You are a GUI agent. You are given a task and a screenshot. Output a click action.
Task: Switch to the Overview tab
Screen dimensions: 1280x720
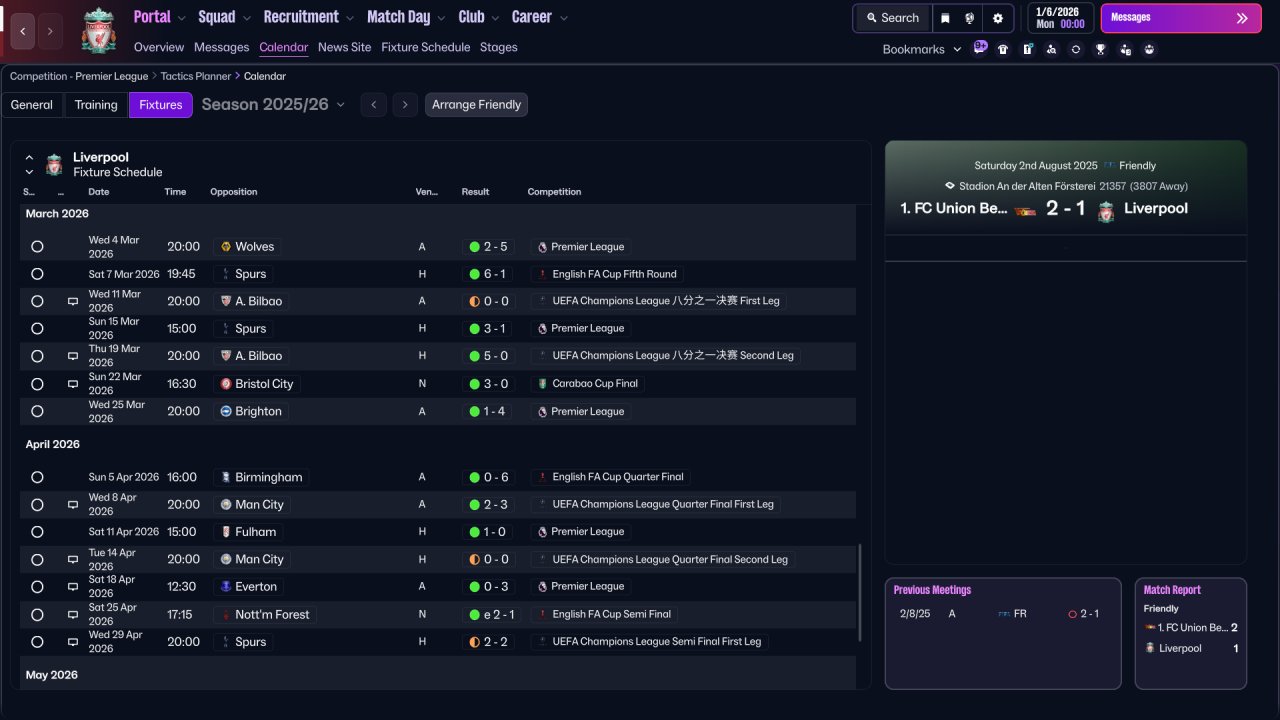pos(159,47)
